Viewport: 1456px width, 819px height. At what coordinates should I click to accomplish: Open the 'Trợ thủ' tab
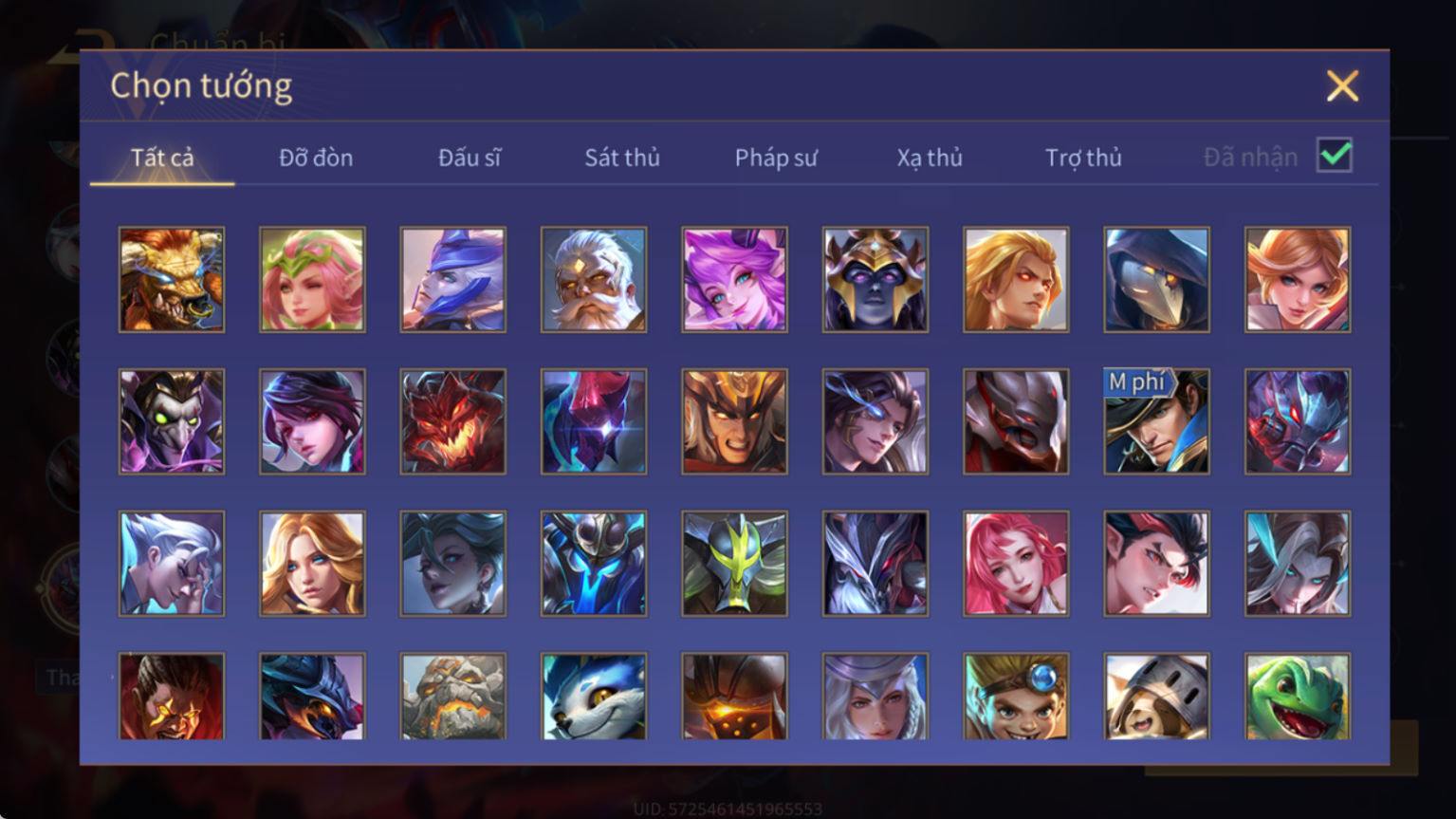[x=1083, y=158]
